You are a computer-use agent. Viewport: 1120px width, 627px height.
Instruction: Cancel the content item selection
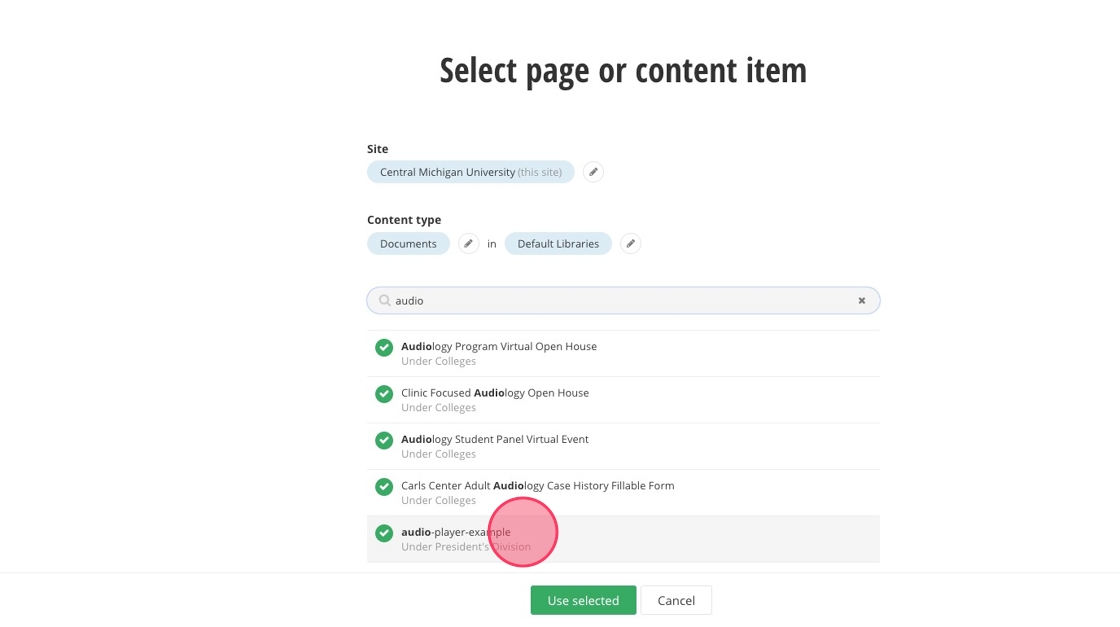click(676, 600)
